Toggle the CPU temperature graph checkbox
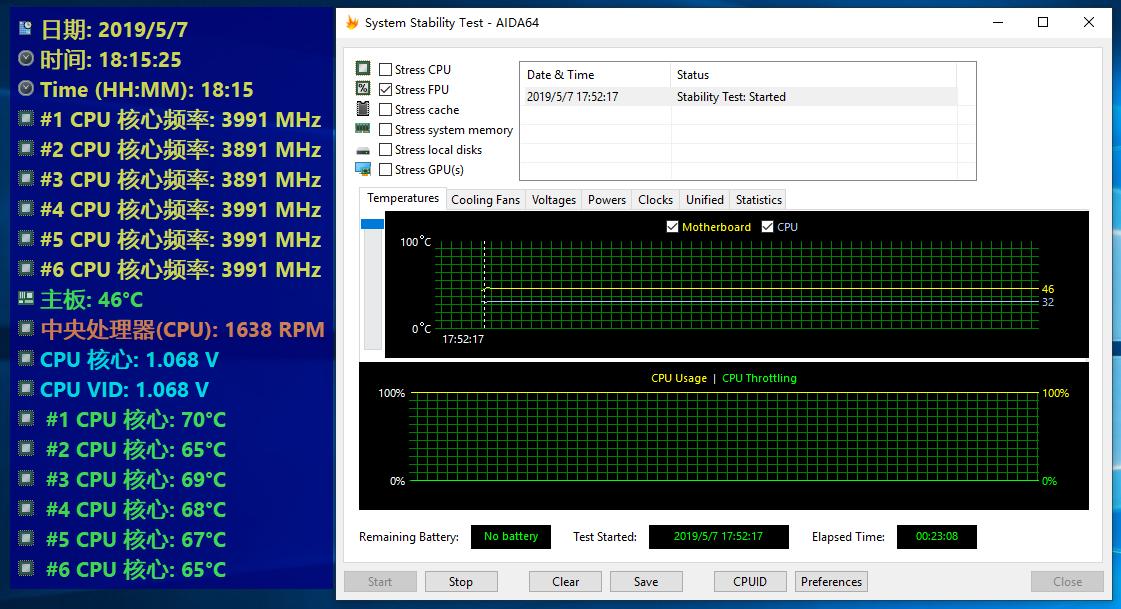 point(767,227)
